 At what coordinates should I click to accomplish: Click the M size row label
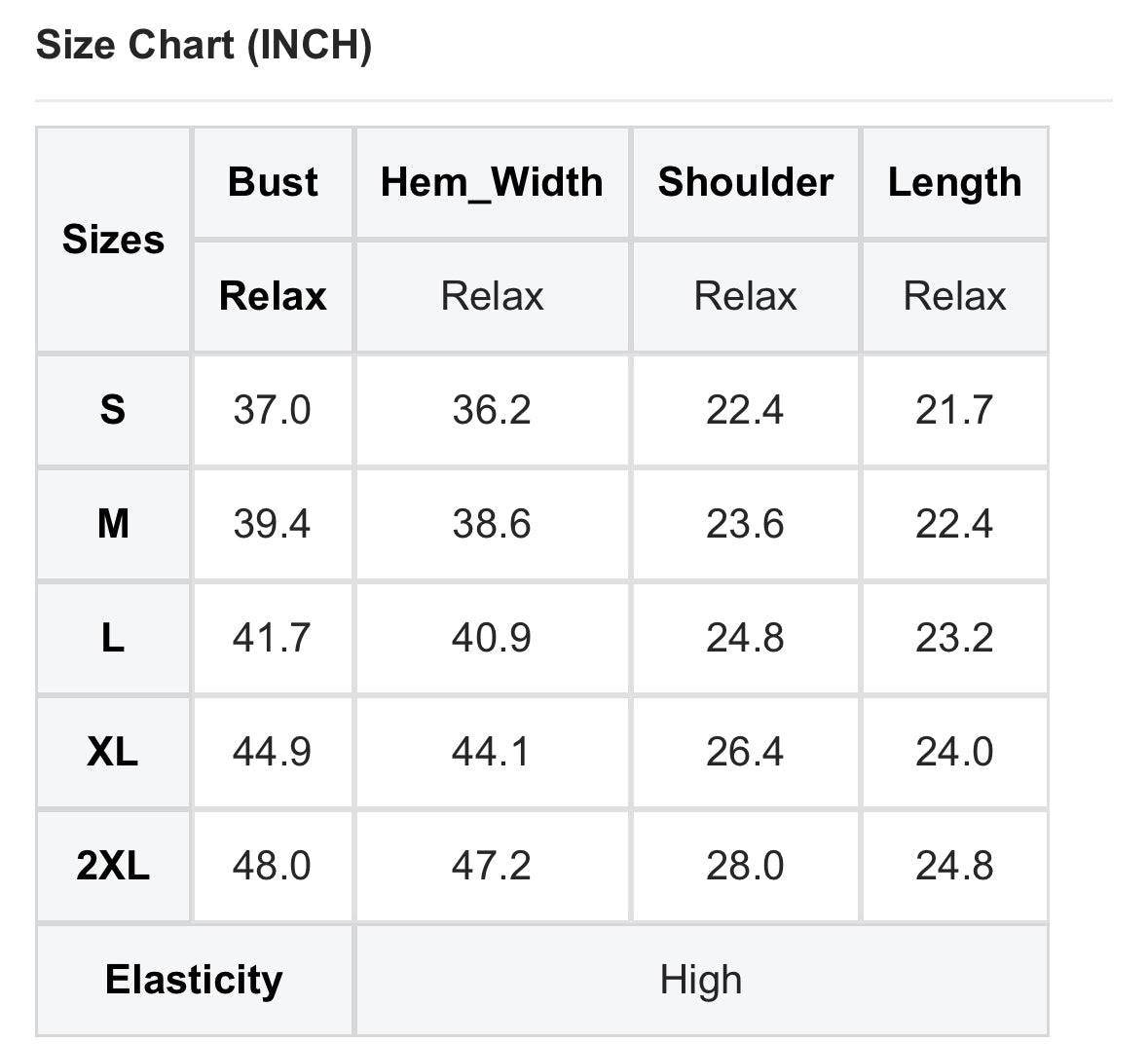coord(114,524)
